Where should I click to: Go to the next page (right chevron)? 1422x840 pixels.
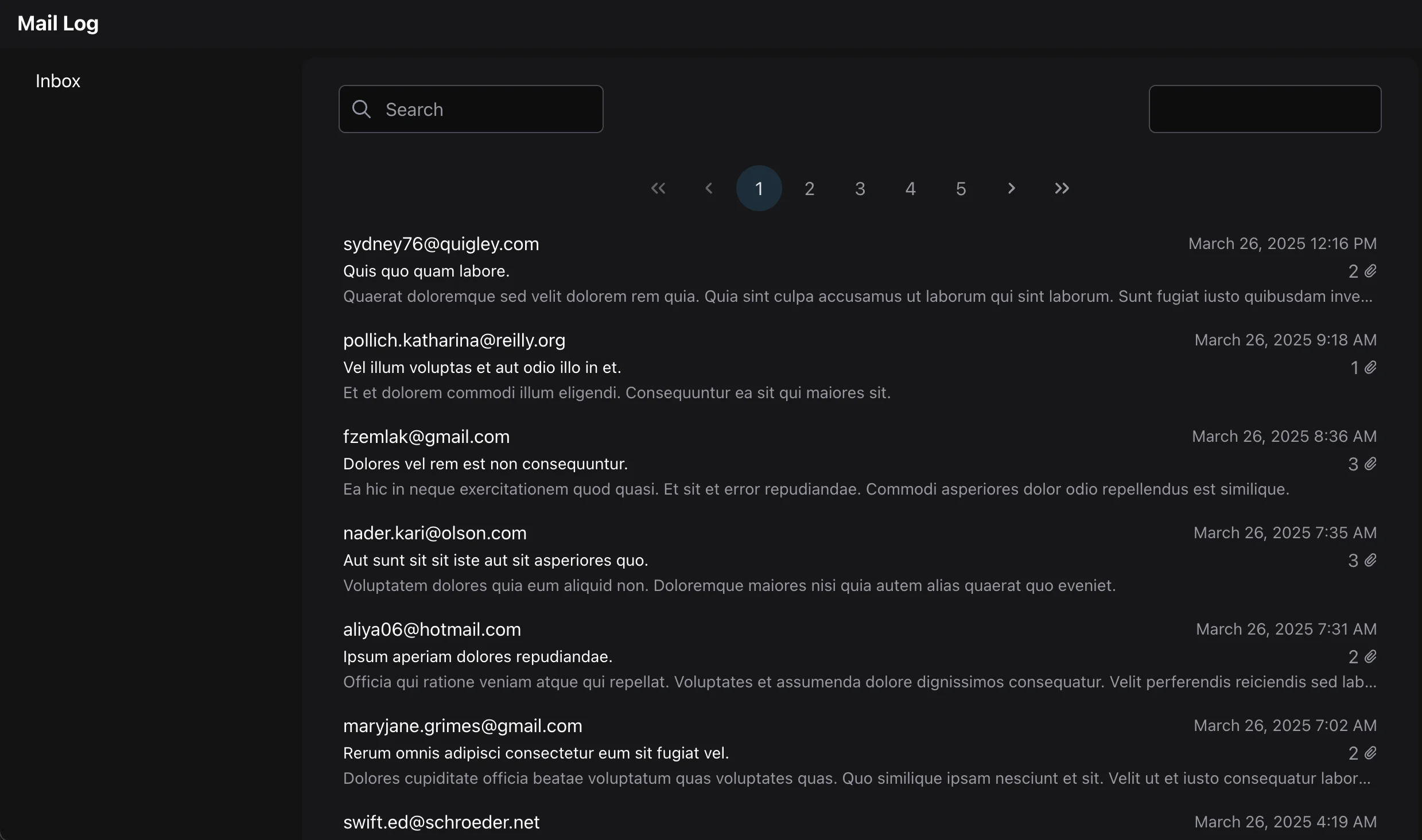1011,188
